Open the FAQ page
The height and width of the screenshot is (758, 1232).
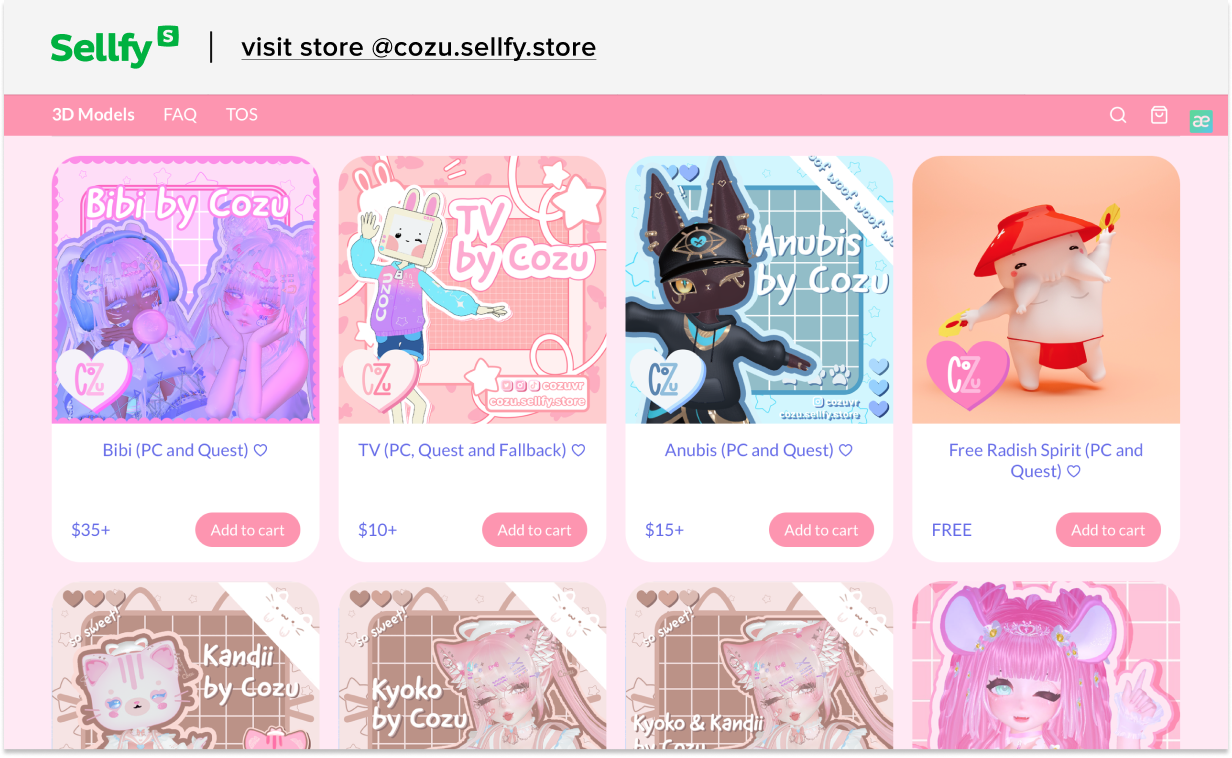[x=180, y=115]
